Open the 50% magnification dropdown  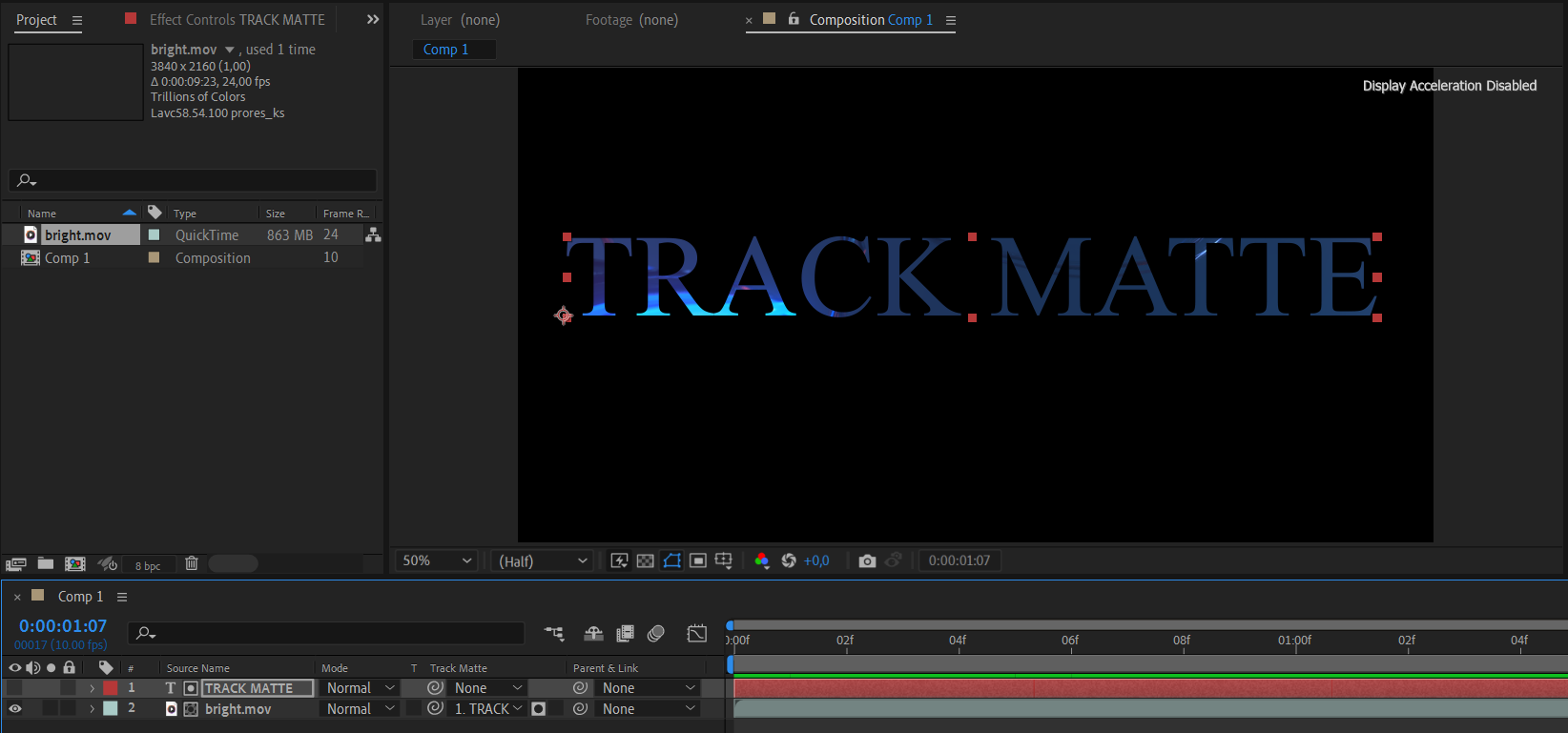tap(437, 561)
